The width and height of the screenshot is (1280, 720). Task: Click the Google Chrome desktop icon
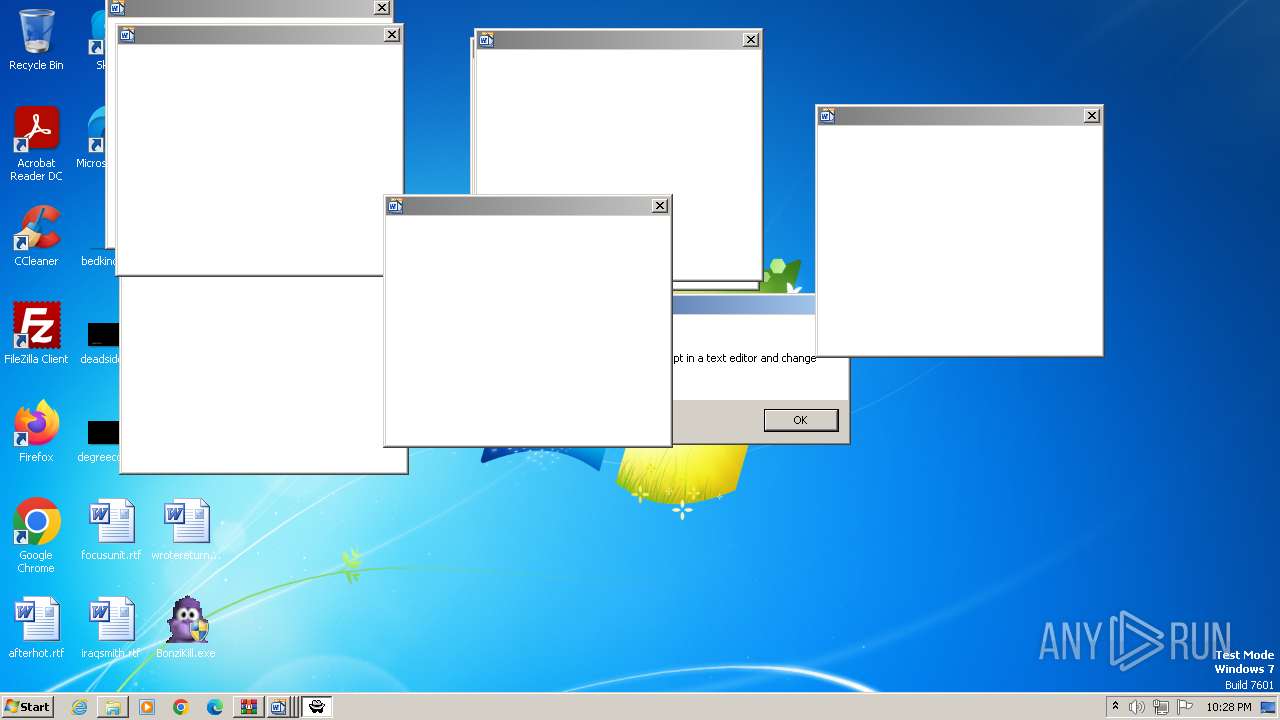[x=36, y=536]
